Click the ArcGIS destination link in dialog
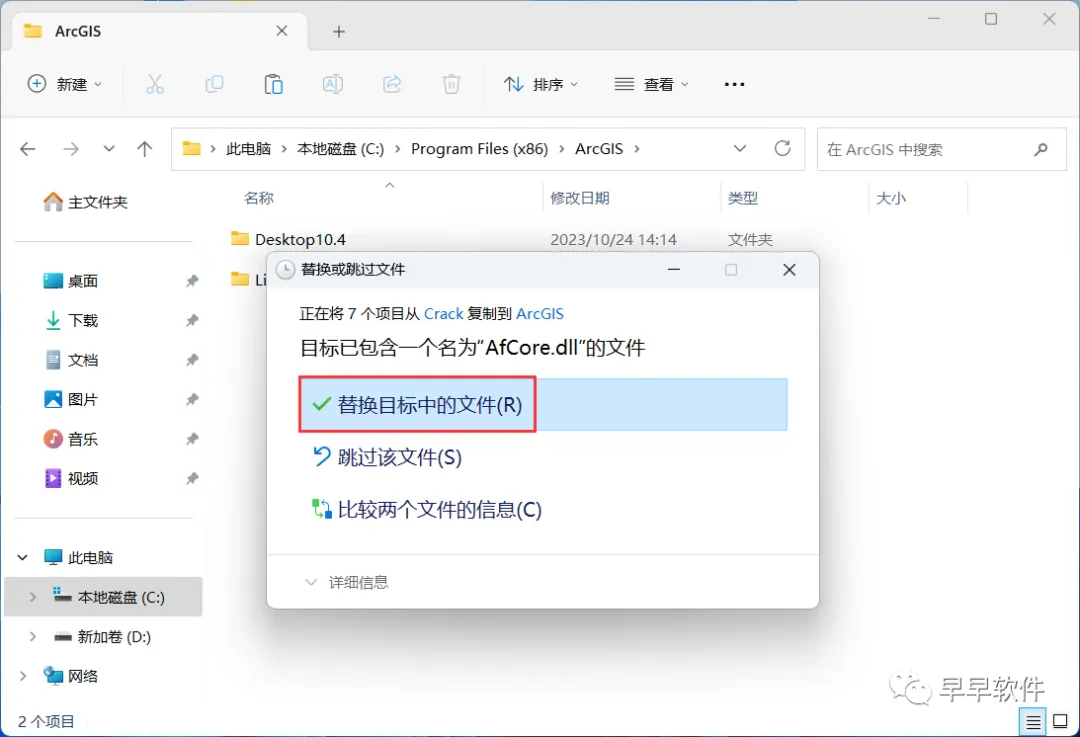Viewport: 1080px width, 737px height. [x=540, y=314]
